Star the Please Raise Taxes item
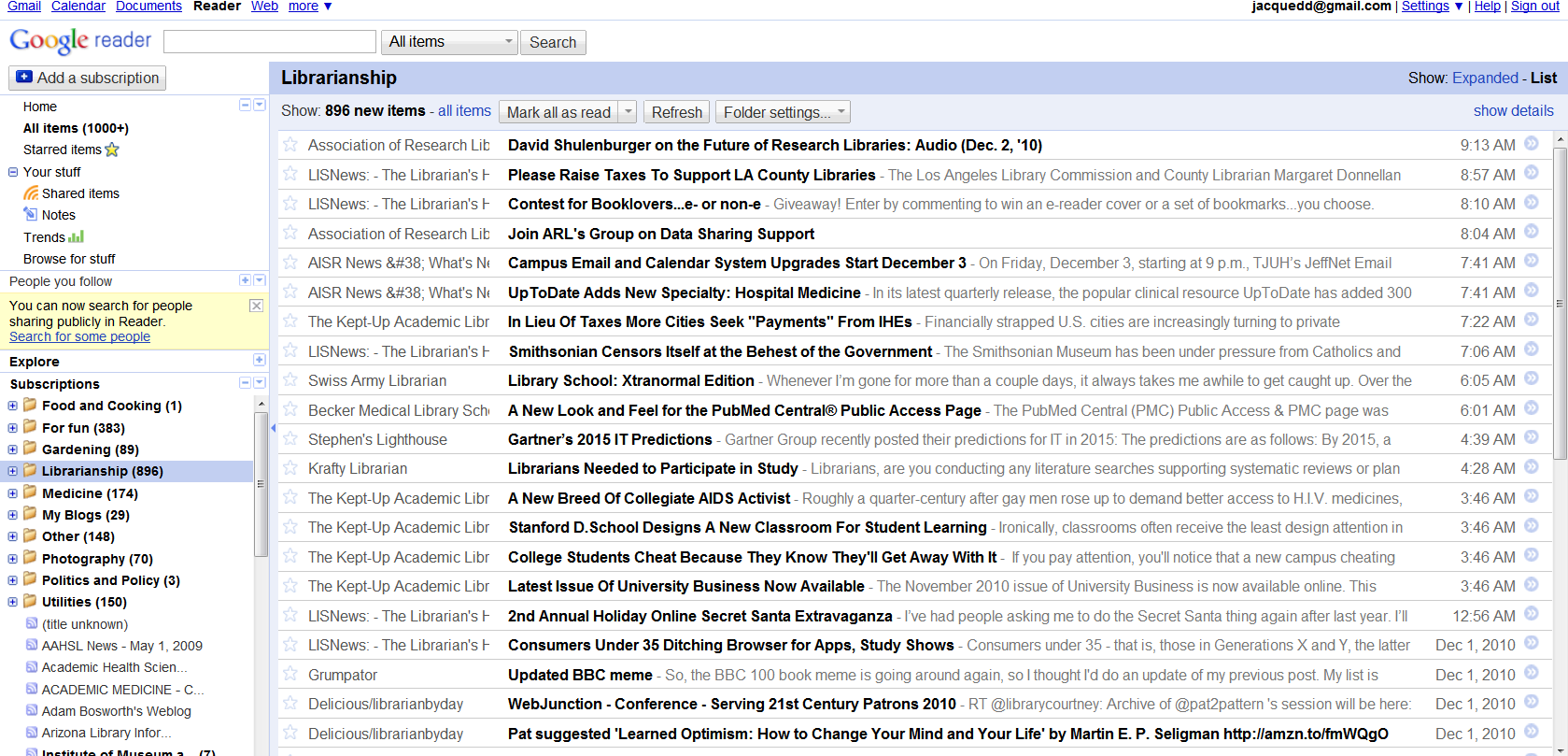This screenshot has height=756, width=1568. click(x=290, y=174)
